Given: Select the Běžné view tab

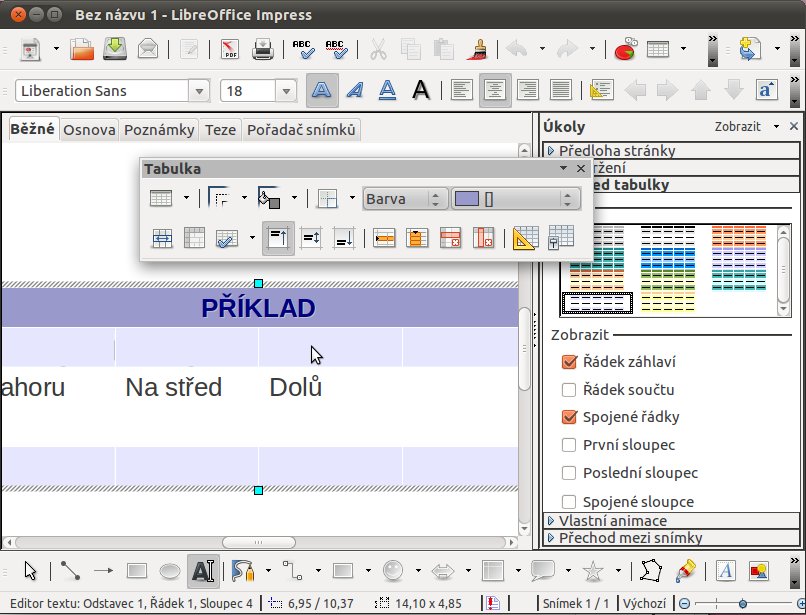Looking at the screenshot, I should pos(32,129).
